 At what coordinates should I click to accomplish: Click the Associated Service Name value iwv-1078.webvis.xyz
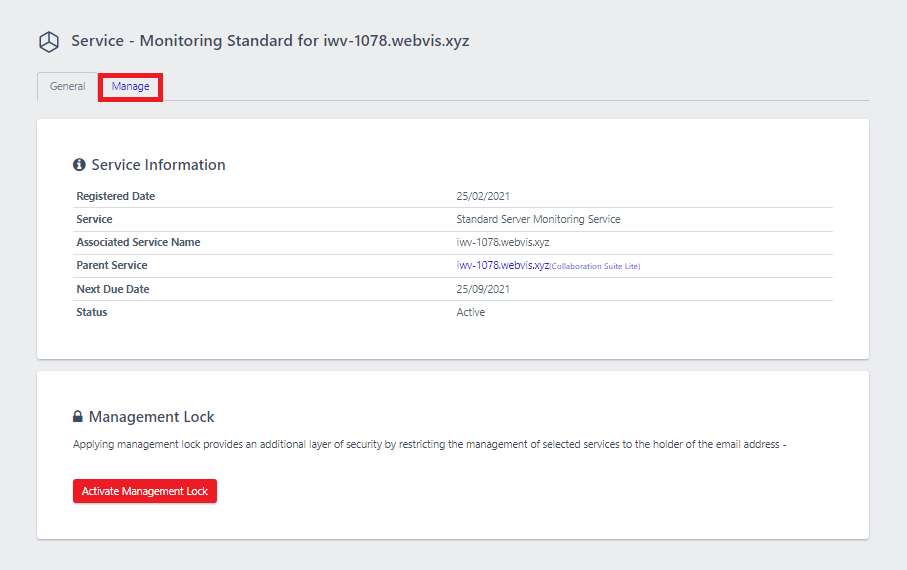pos(502,242)
